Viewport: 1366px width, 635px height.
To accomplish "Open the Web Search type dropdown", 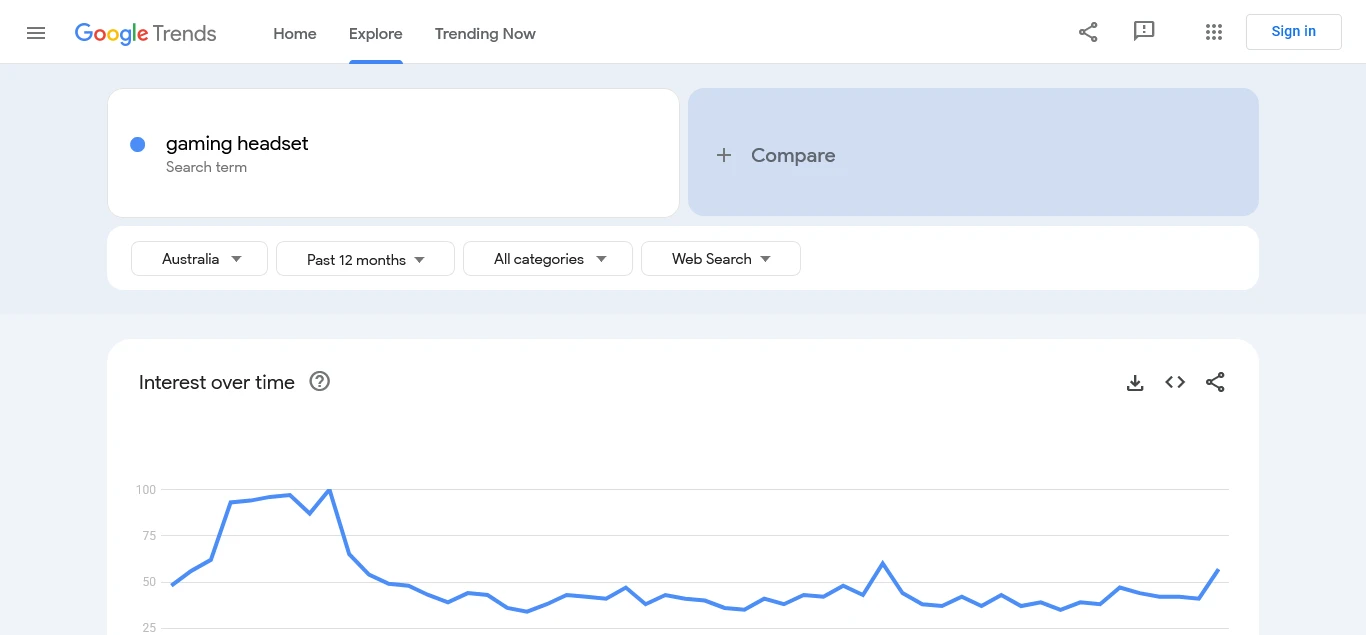I will (720, 259).
